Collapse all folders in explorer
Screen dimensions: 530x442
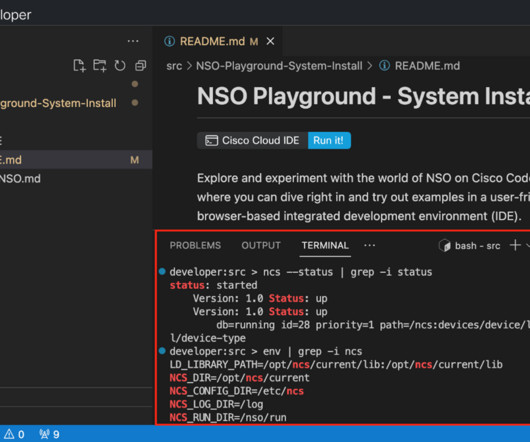pyautogui.click(x=140, y=66)
